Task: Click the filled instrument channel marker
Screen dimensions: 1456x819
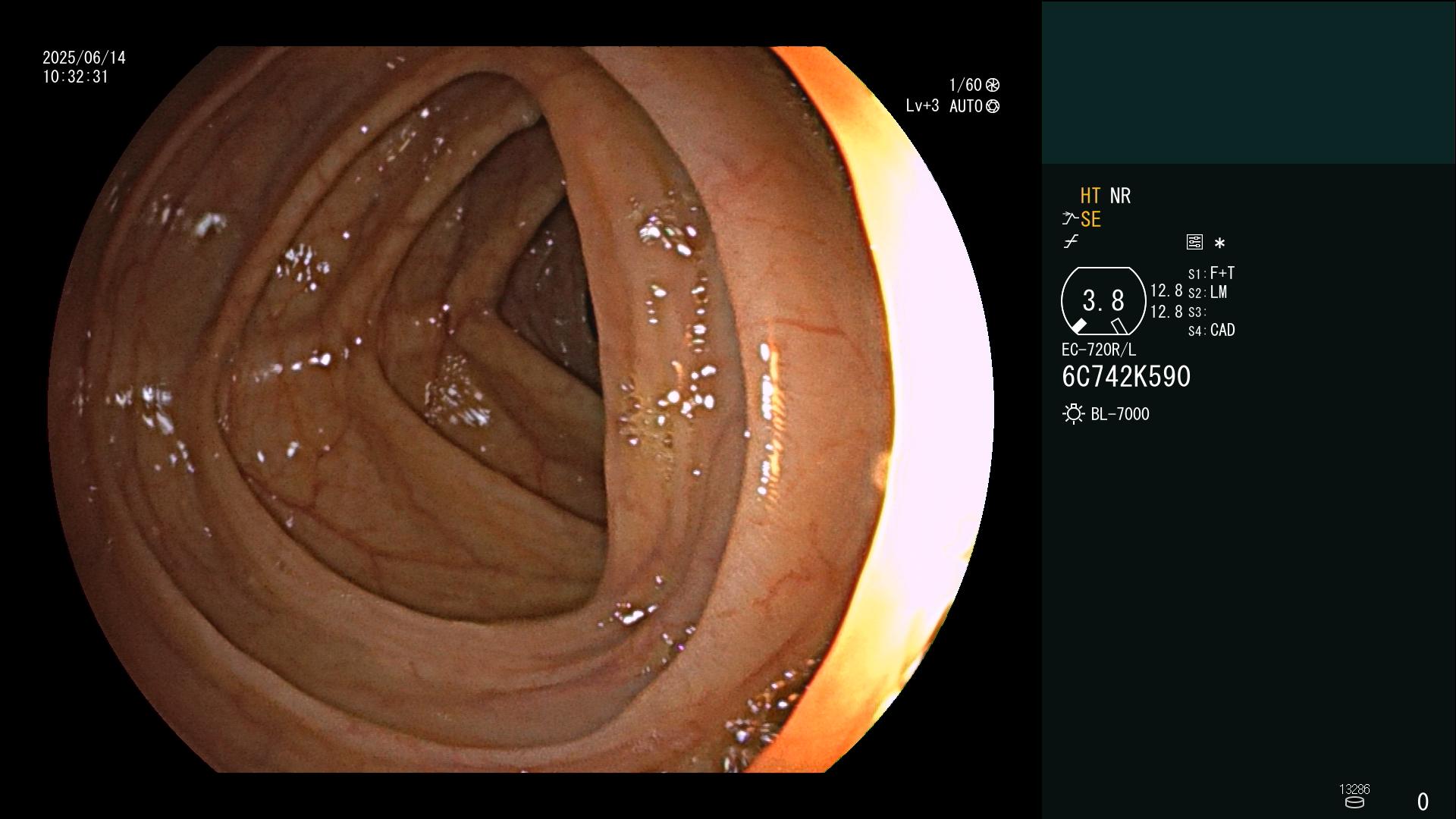Action: [x=1079, y=326]
